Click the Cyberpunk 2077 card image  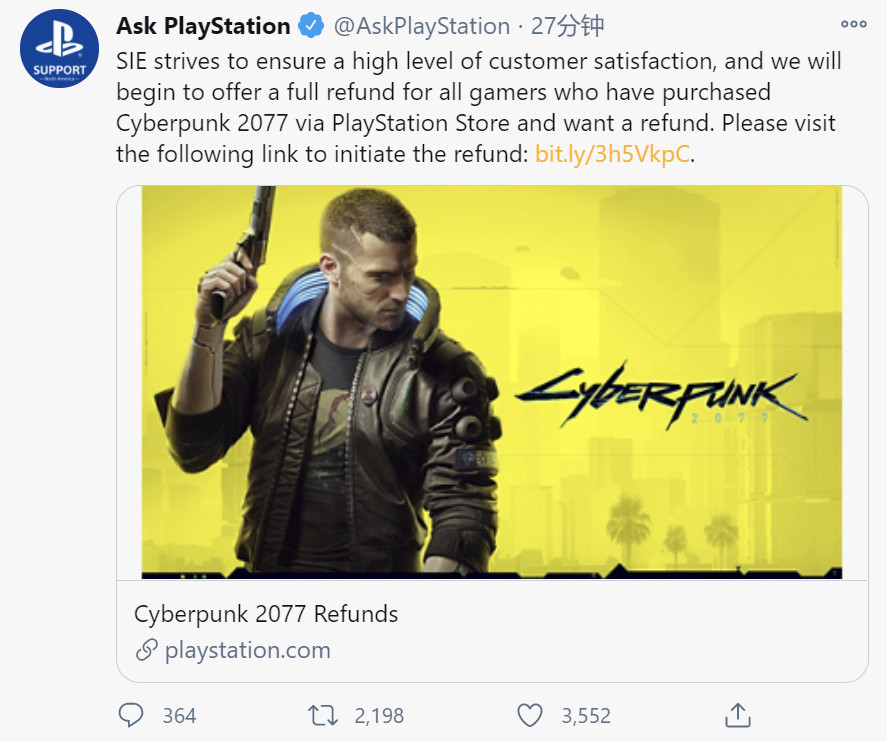[x=492, y=382]
